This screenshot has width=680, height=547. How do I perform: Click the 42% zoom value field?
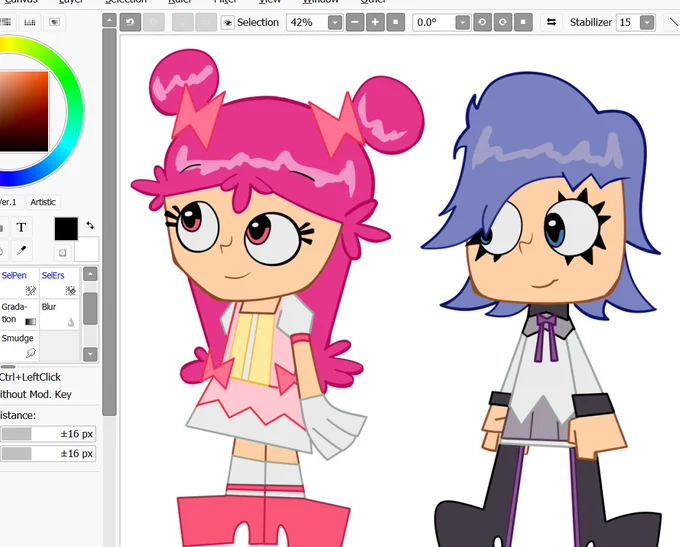point(307,23)
